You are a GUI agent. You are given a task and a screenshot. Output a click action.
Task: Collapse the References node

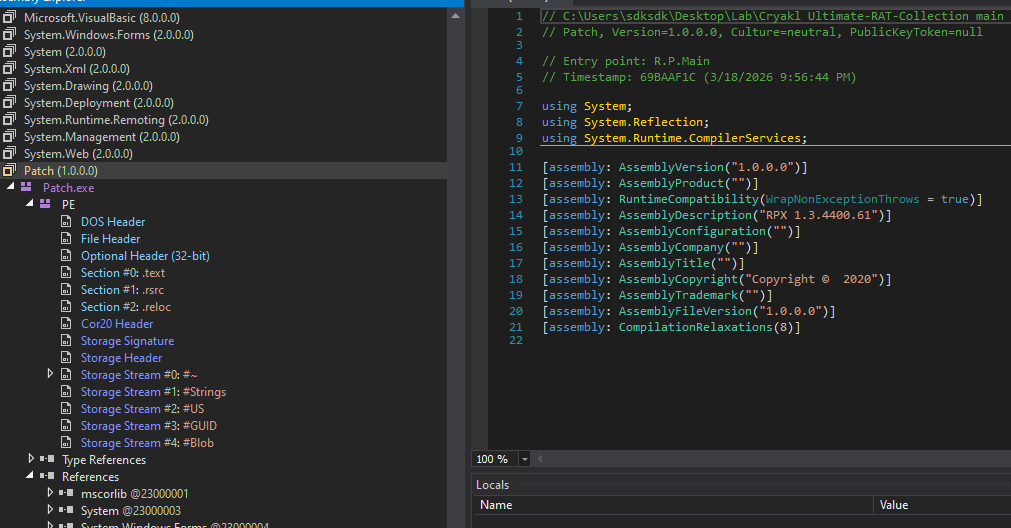pos(31,477)
